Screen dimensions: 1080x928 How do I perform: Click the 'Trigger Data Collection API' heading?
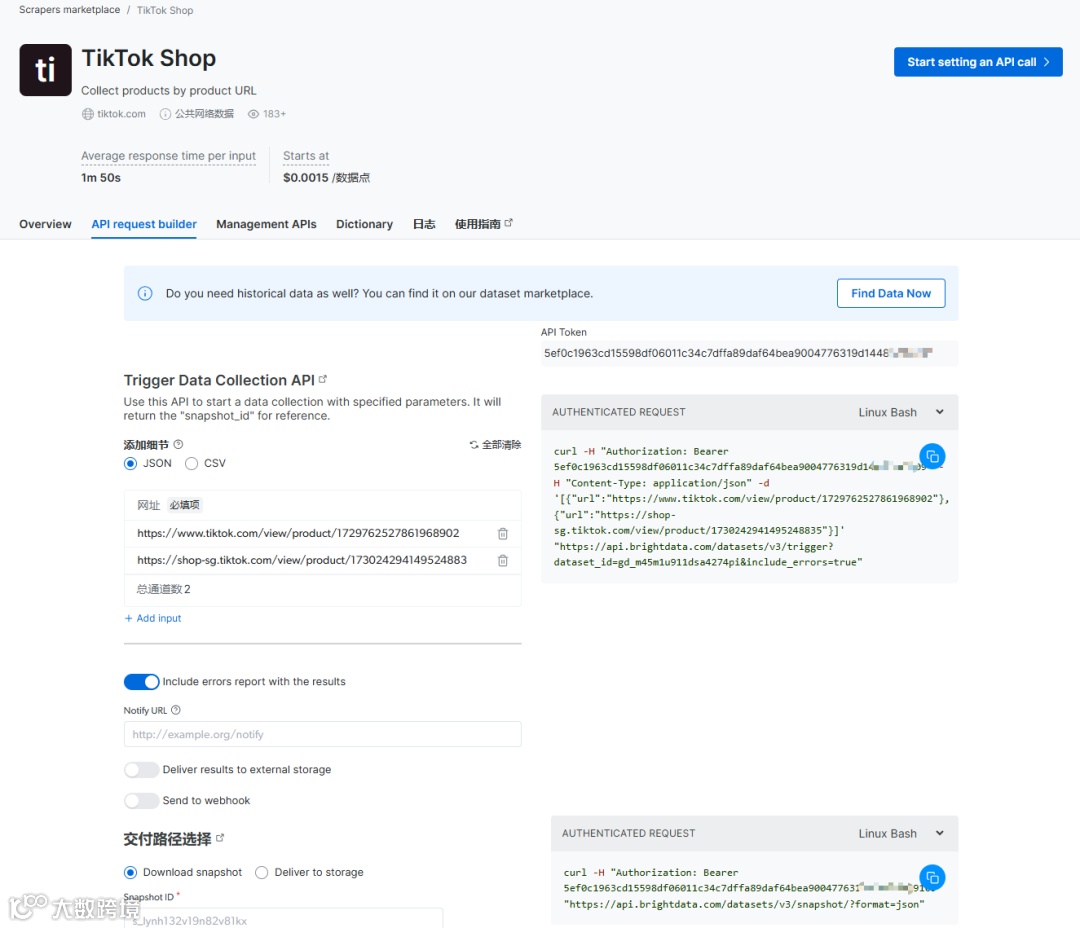(x=219, y=380)
